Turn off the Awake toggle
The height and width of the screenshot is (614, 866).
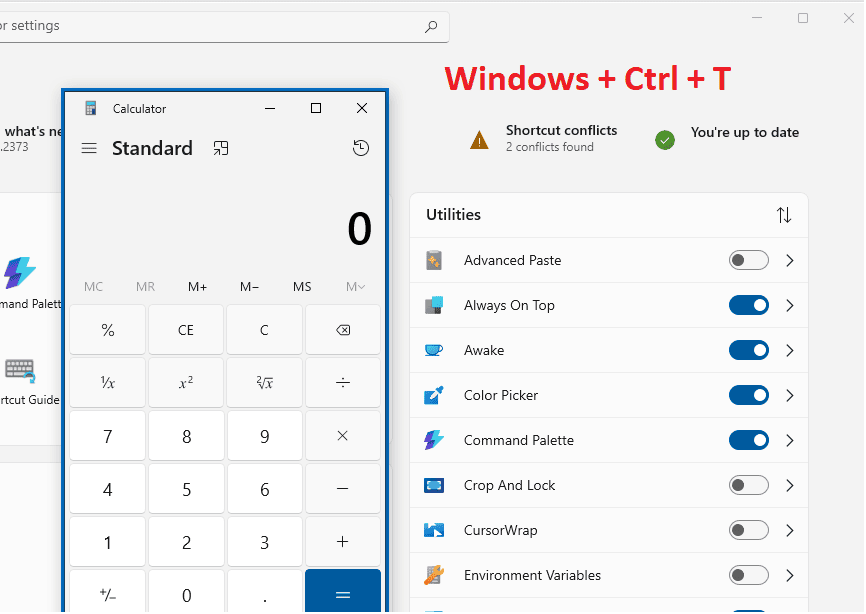(748, 350)
